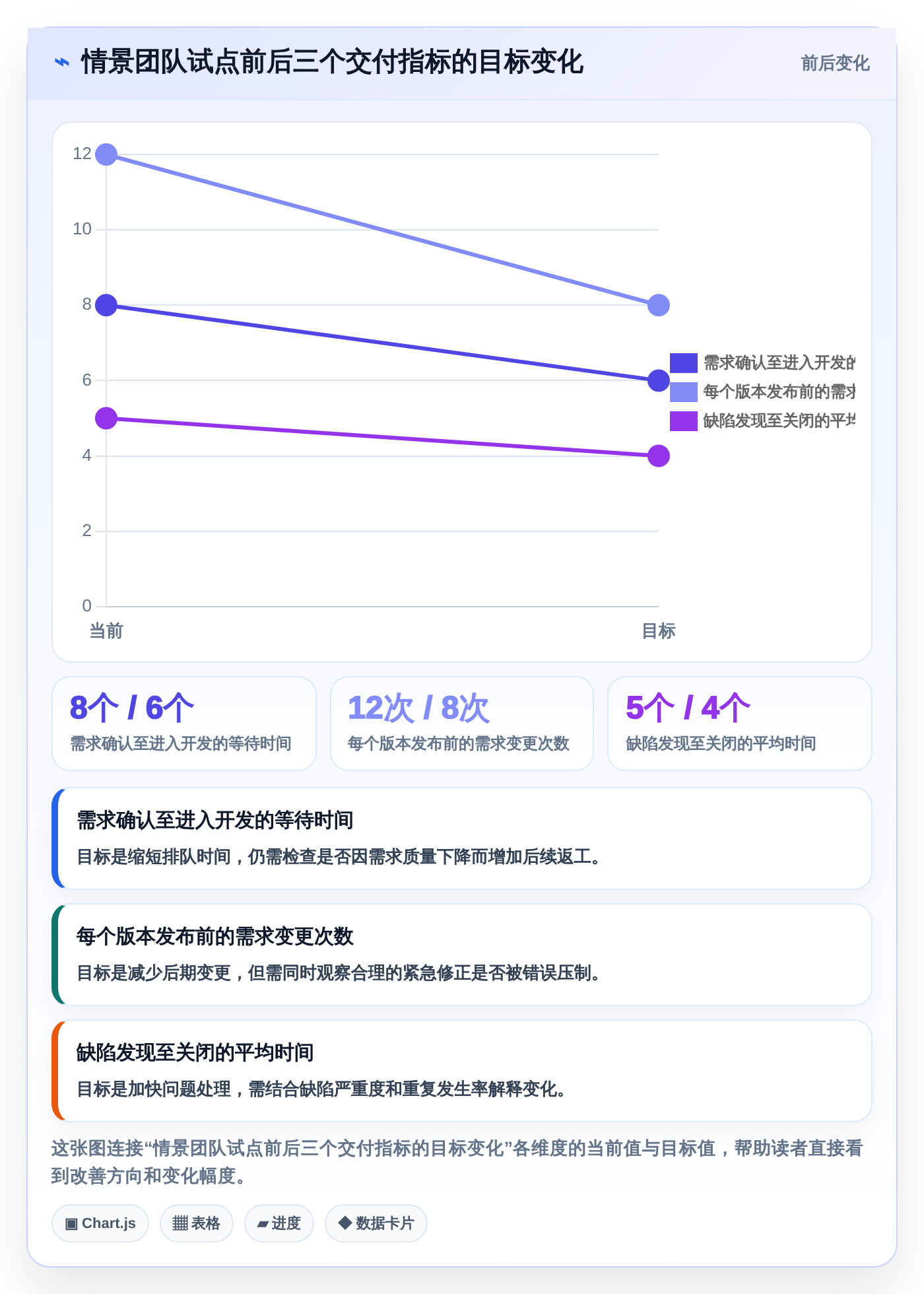Click the bar icon in 进度 chip
924x1294 pixels.
point(263,1224)
